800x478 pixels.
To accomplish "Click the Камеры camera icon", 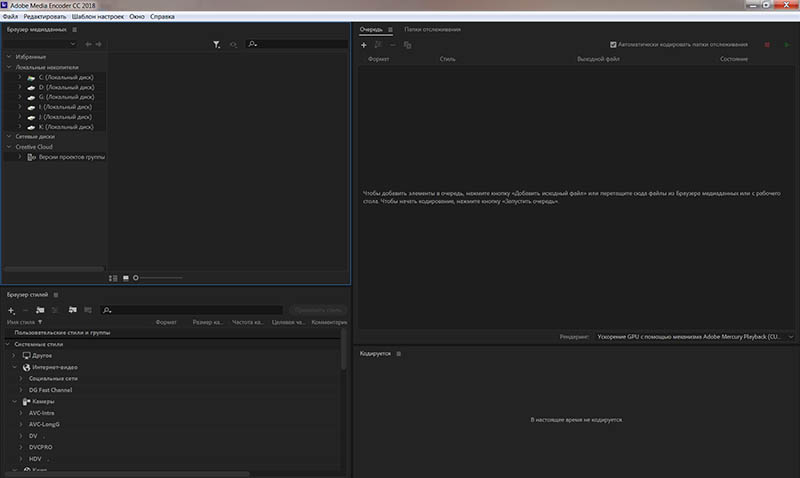I will (x=27, y=401).
